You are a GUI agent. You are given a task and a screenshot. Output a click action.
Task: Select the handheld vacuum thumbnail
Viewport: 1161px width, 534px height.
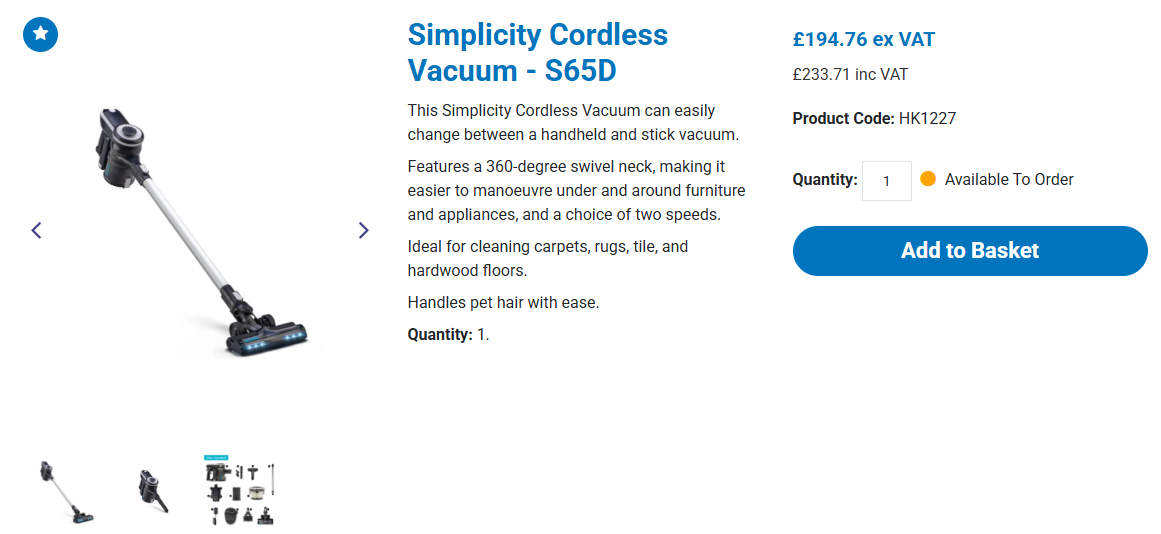(153, 491)
